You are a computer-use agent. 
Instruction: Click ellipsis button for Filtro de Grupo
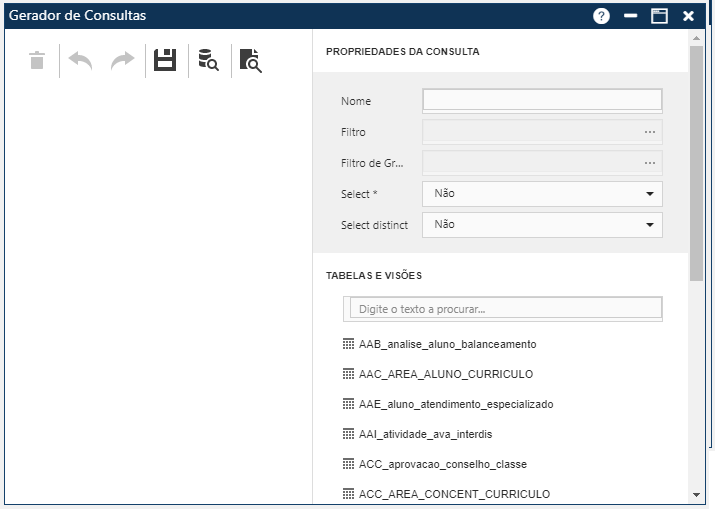tap(650, 163)
